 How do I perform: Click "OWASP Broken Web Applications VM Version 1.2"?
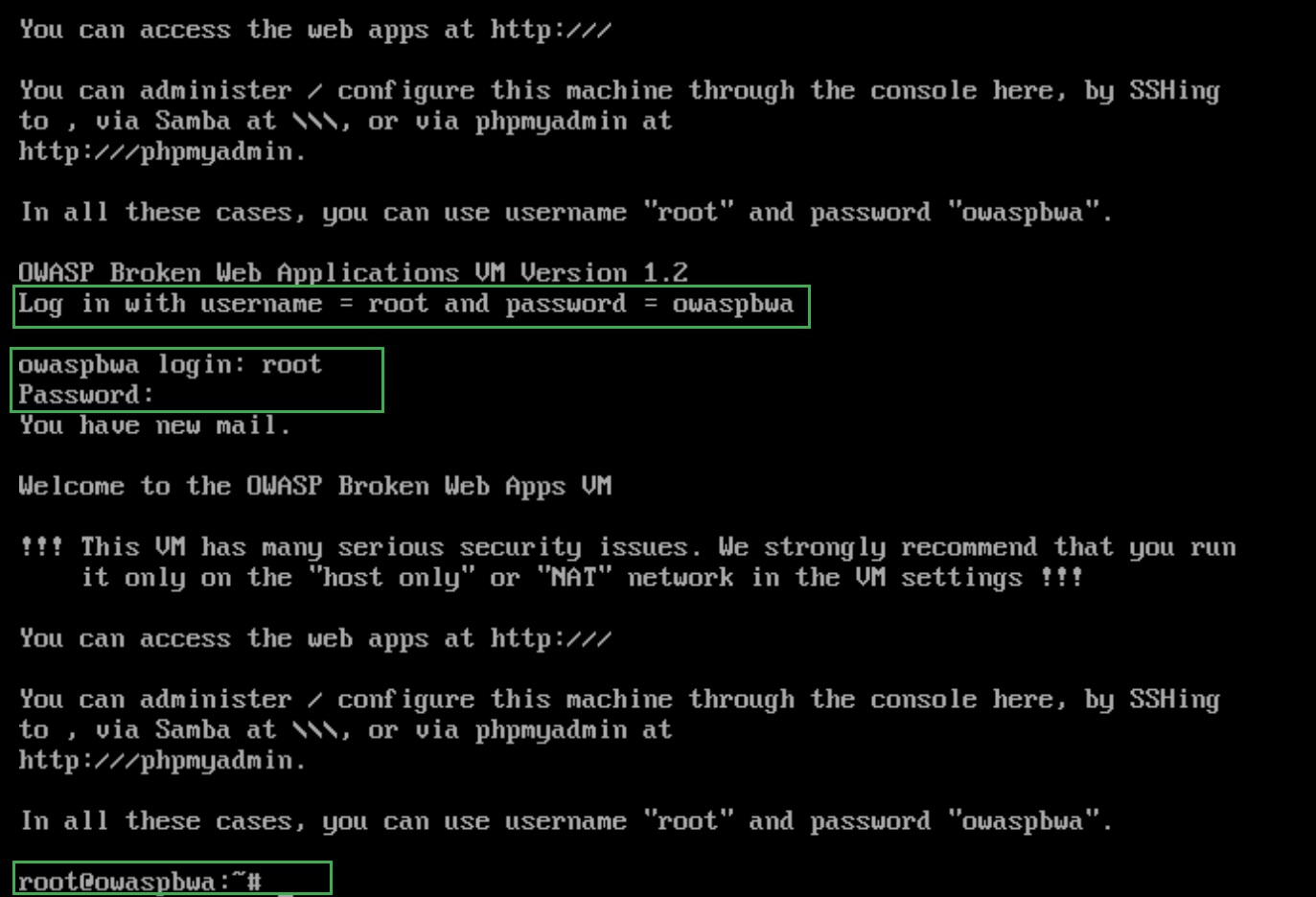click(x=353, y=273)
